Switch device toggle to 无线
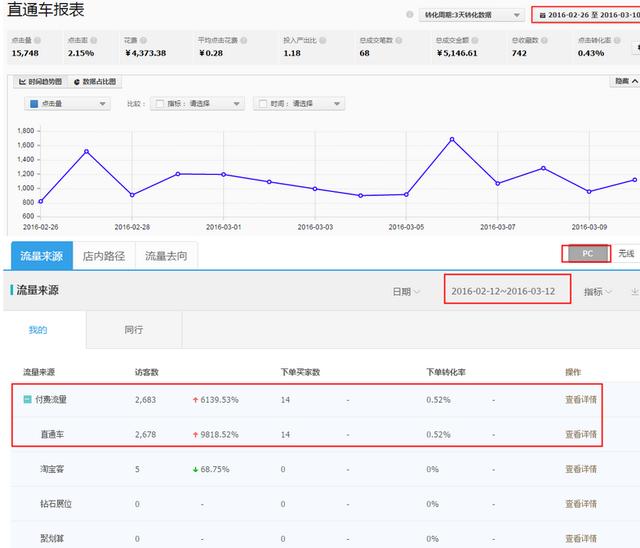 point(626,254)
